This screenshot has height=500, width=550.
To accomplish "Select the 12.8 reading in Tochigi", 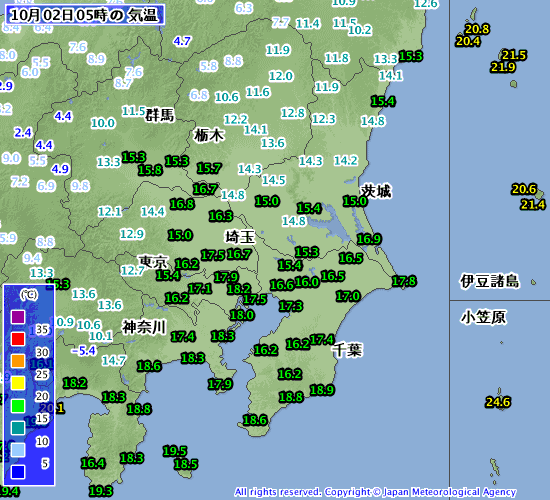I will (x=293, y=113).
